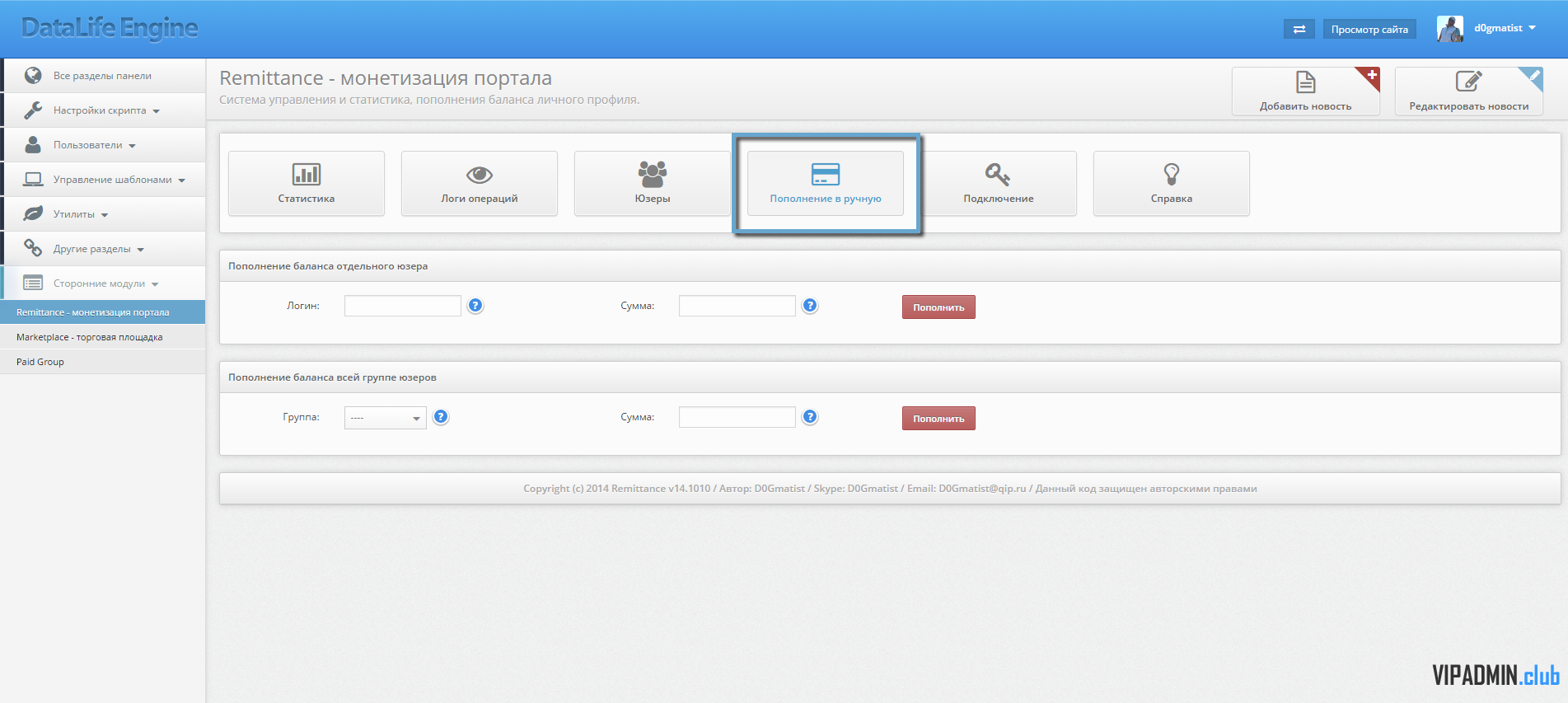
Task: Go to Все разделы панели
Action: coord(102,76)
